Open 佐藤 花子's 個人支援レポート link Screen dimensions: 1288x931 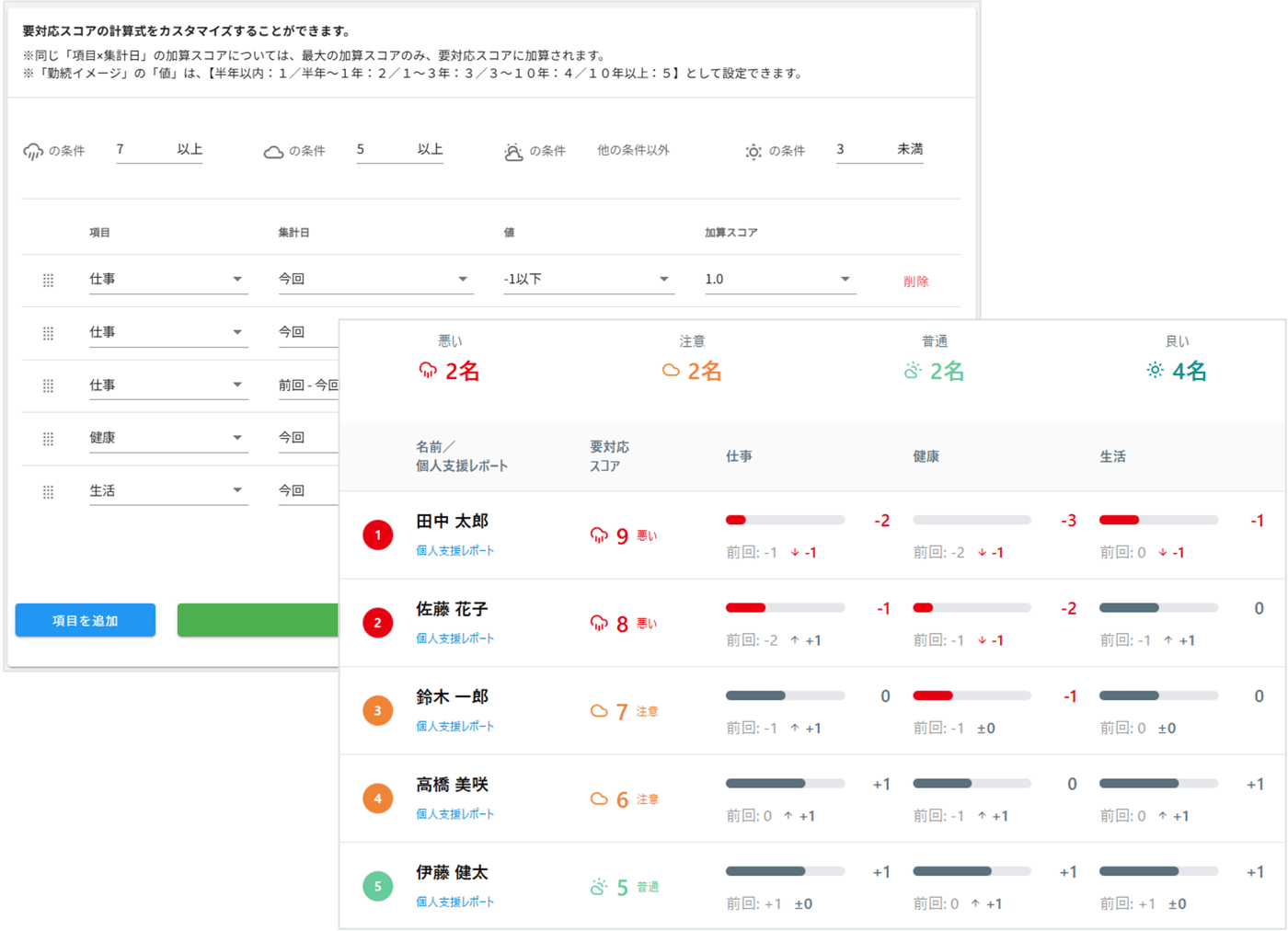[x=454, y=638]
